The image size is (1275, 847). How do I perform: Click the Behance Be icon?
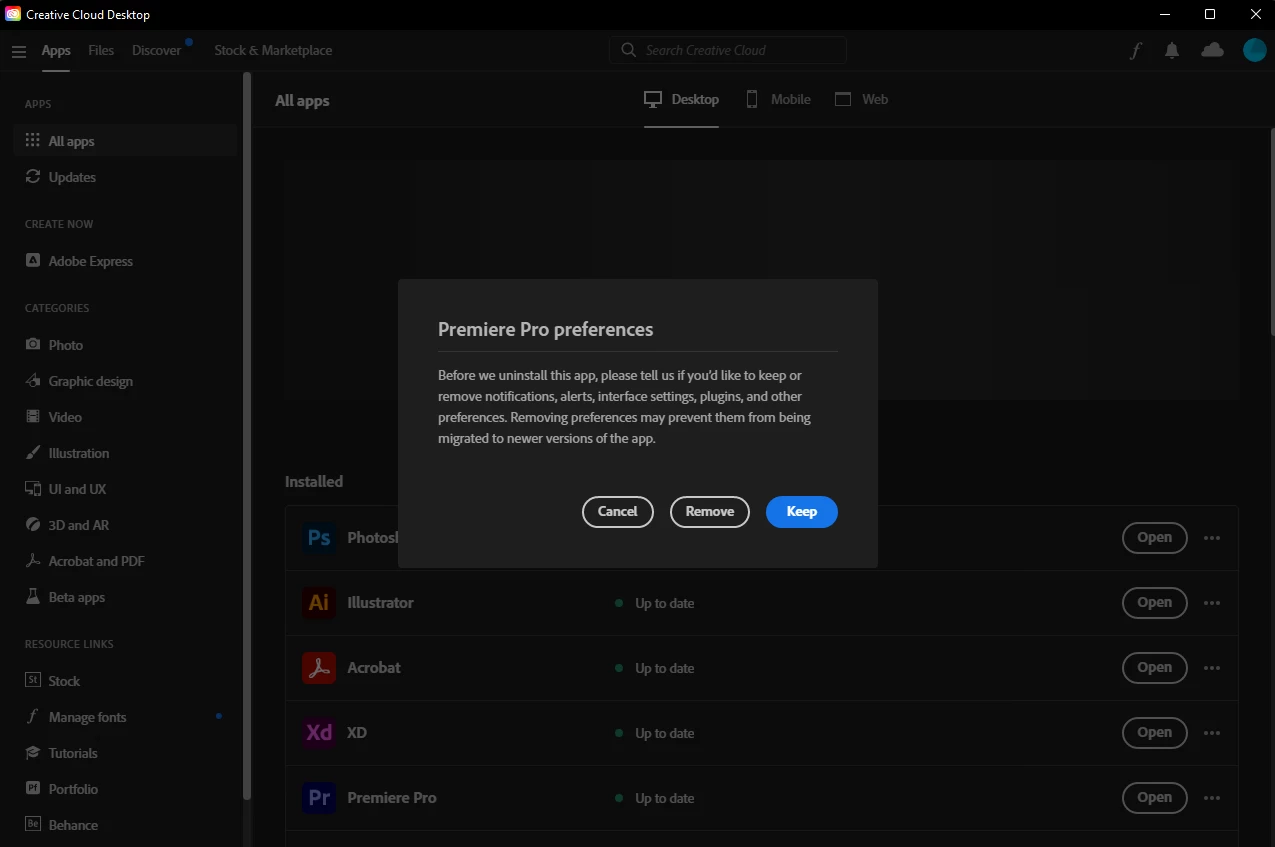33,825
